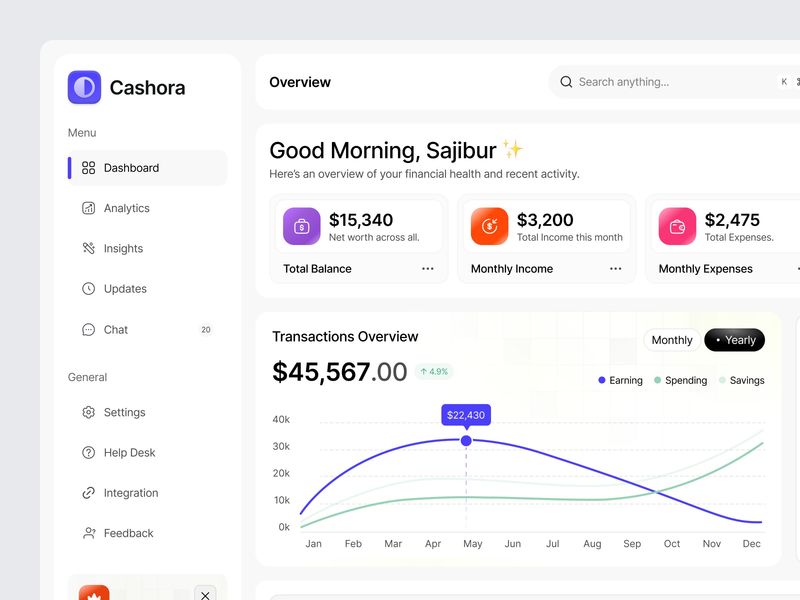The image size is (800, 600).
Task: Close the sidebar promo card with X
Action: 205,594
